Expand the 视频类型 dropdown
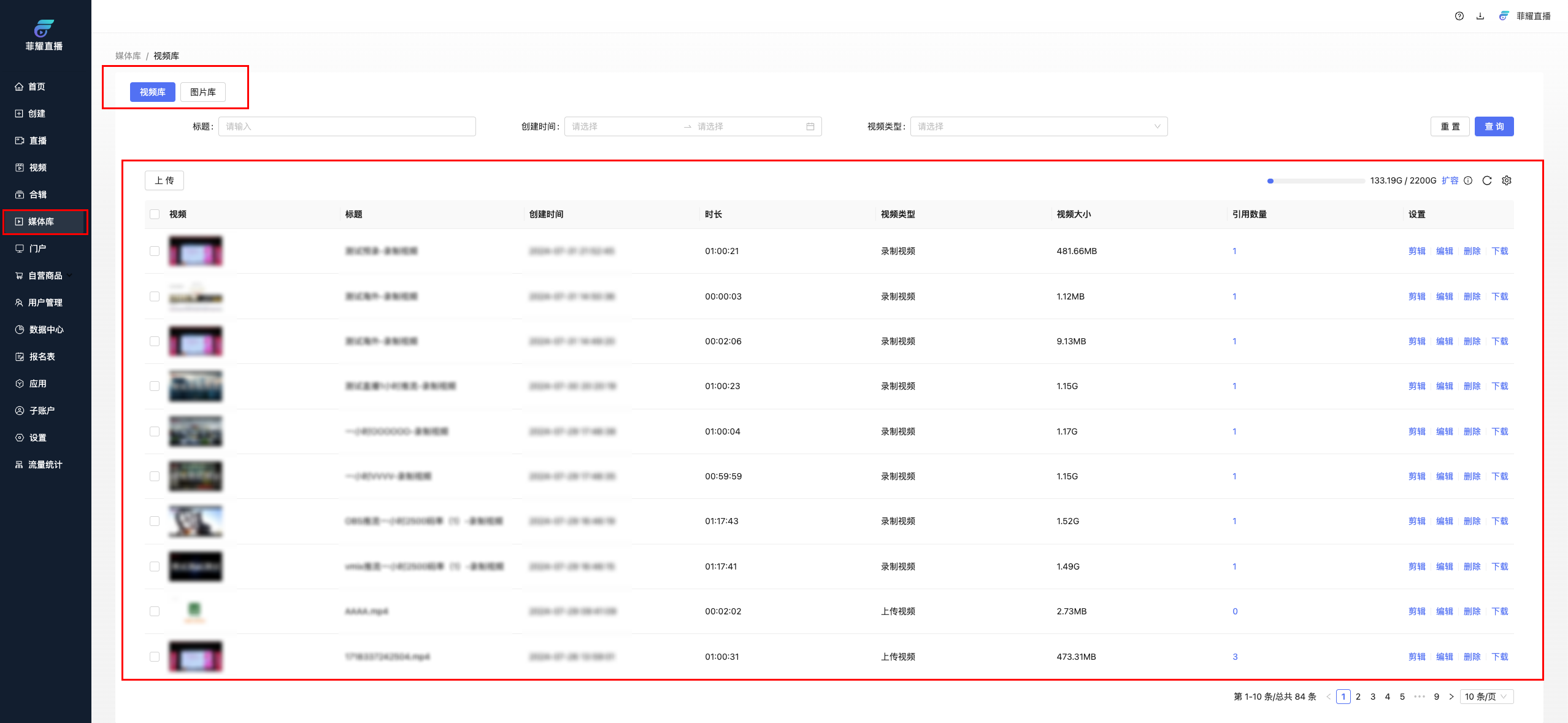Image resolution: width=1568 pixels, height=723 pixels. click(1039, 126)
